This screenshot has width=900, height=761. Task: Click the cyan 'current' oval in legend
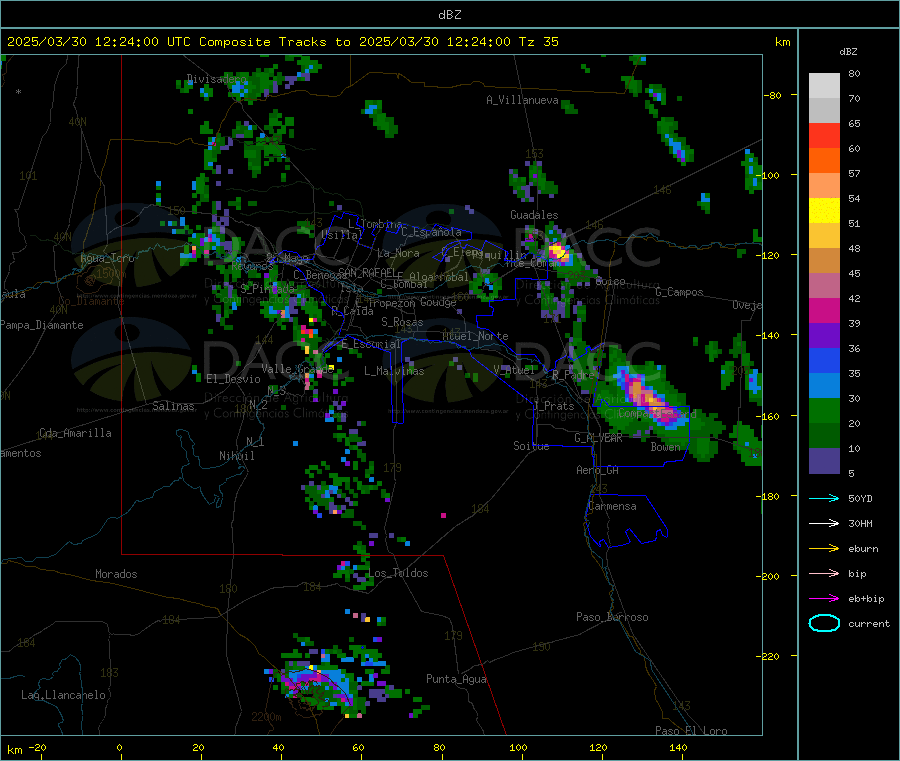point(824,623)
